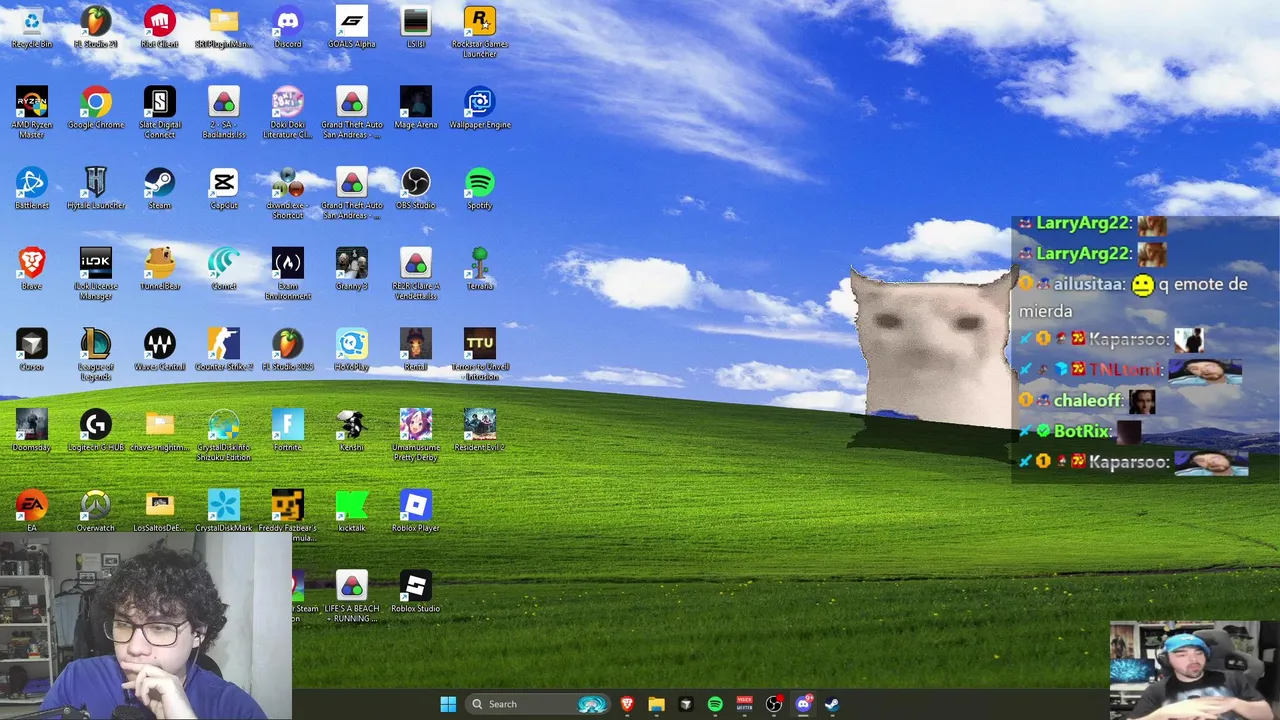Launch Terraria desktop shortcut

point(480,270)
